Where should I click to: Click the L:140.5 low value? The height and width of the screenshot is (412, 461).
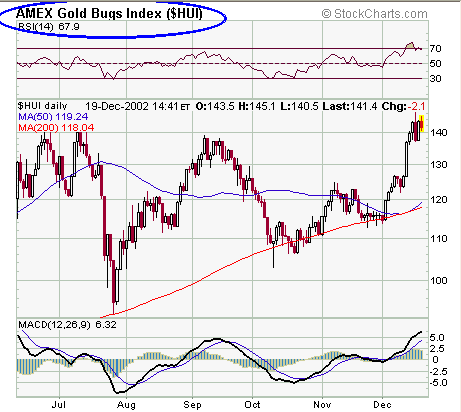[299, 106]
